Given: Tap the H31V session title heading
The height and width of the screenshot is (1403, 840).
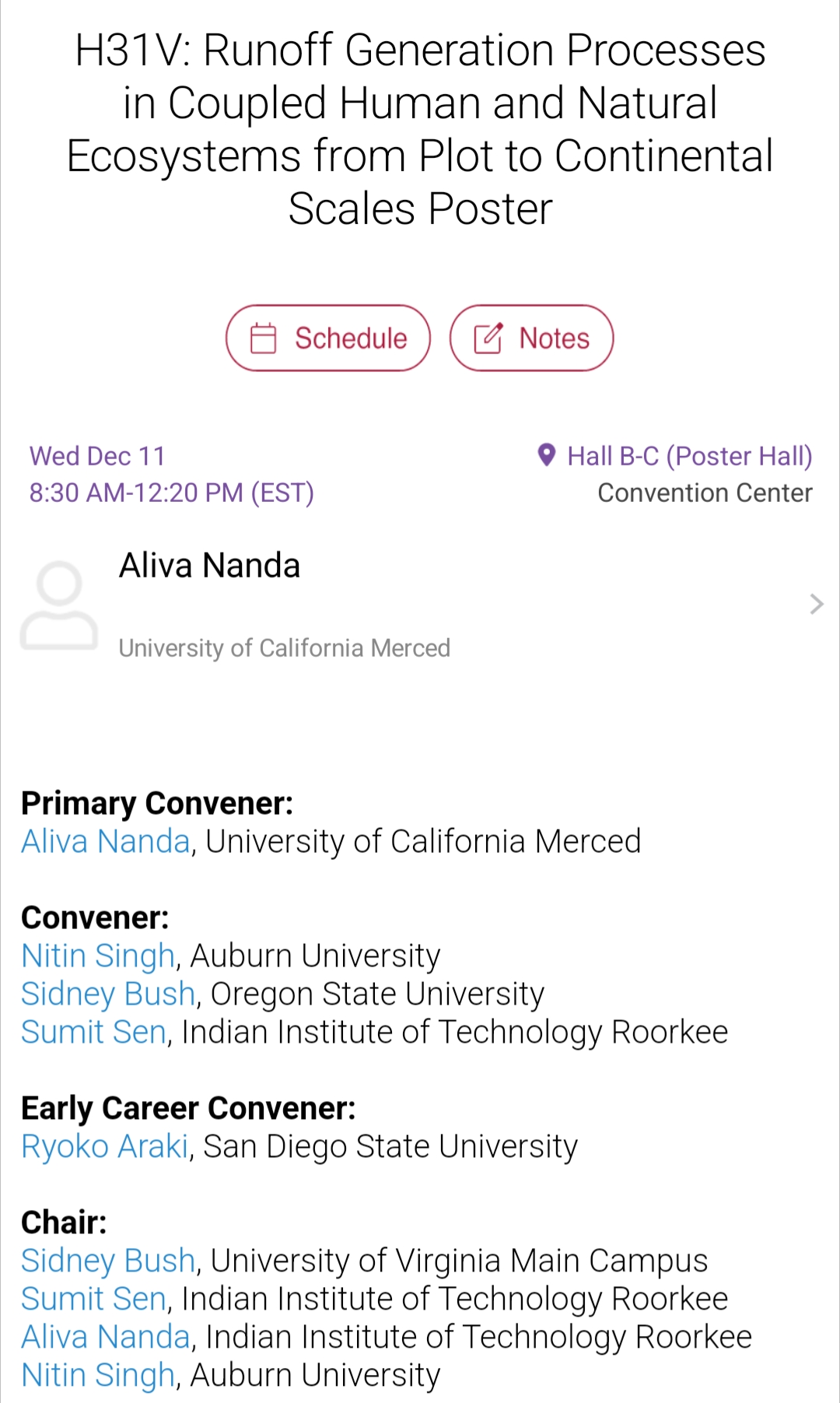Looking at the screenshot, I should coord(420,129).
